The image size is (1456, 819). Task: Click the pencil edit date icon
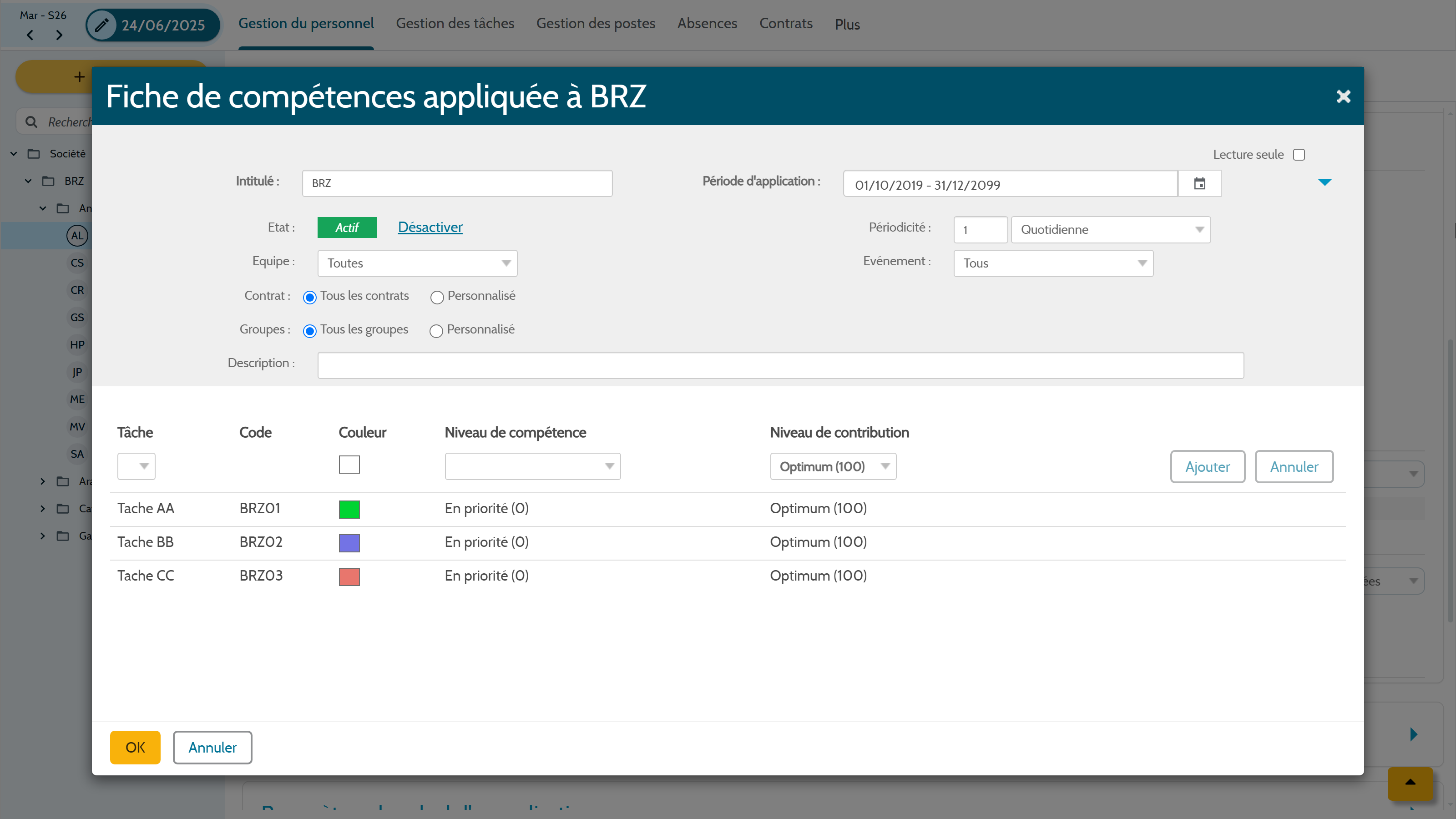[x=102, y=25]
